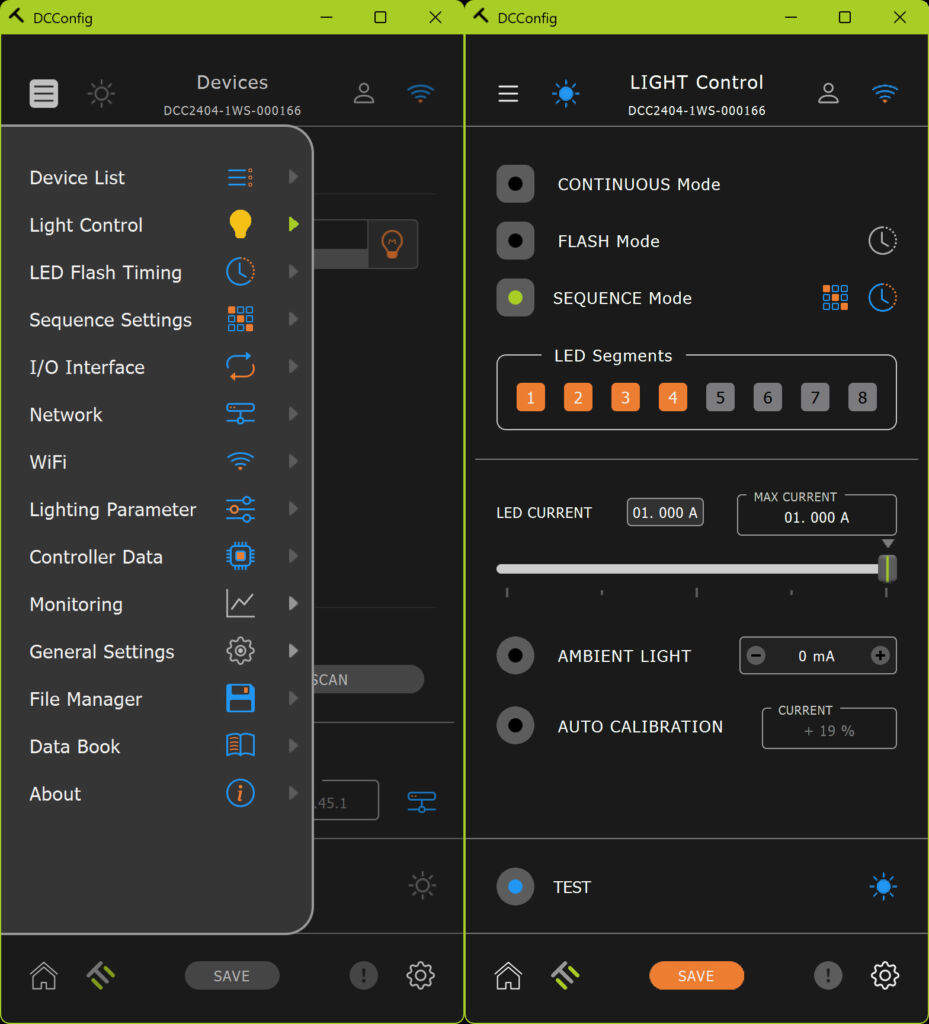
Task: Expand the Monitoring submenu arrow
Action: [293, 604]
